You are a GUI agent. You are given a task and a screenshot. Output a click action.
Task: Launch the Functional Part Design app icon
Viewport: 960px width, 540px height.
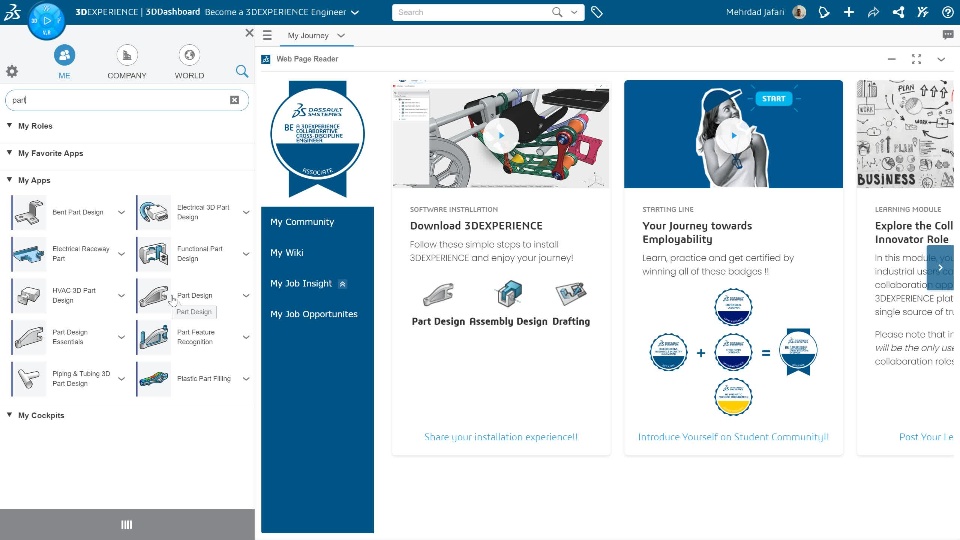click(154, 253)
